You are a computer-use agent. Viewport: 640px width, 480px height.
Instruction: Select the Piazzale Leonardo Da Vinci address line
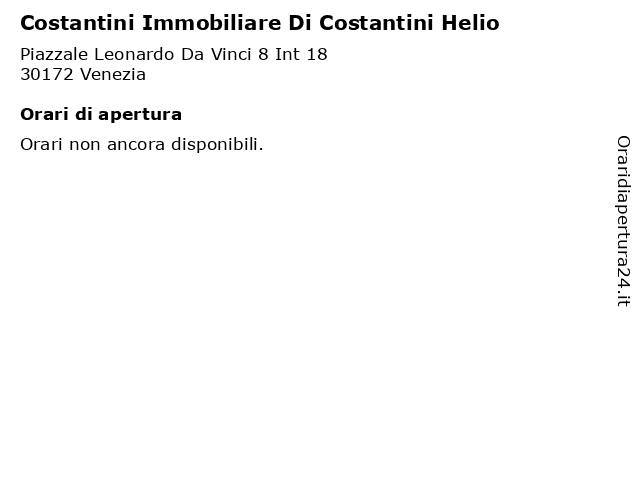coord(174,54)
